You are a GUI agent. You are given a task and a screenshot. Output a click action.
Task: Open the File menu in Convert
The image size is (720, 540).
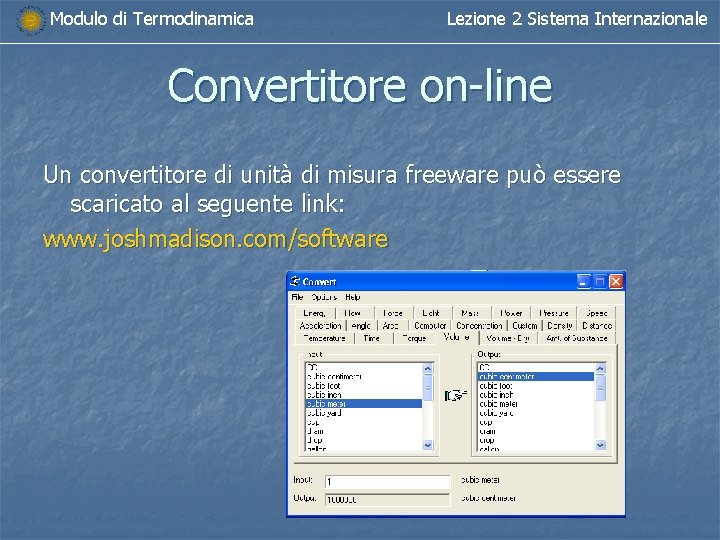point(297,297)
